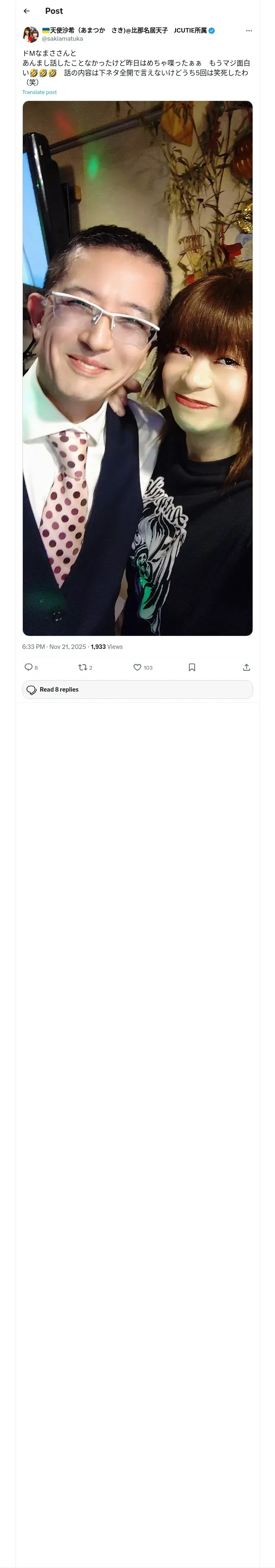Screen dimensions: 275x1568
Task: Open the @sakiamatuka handle link
Action: (62, 39)
